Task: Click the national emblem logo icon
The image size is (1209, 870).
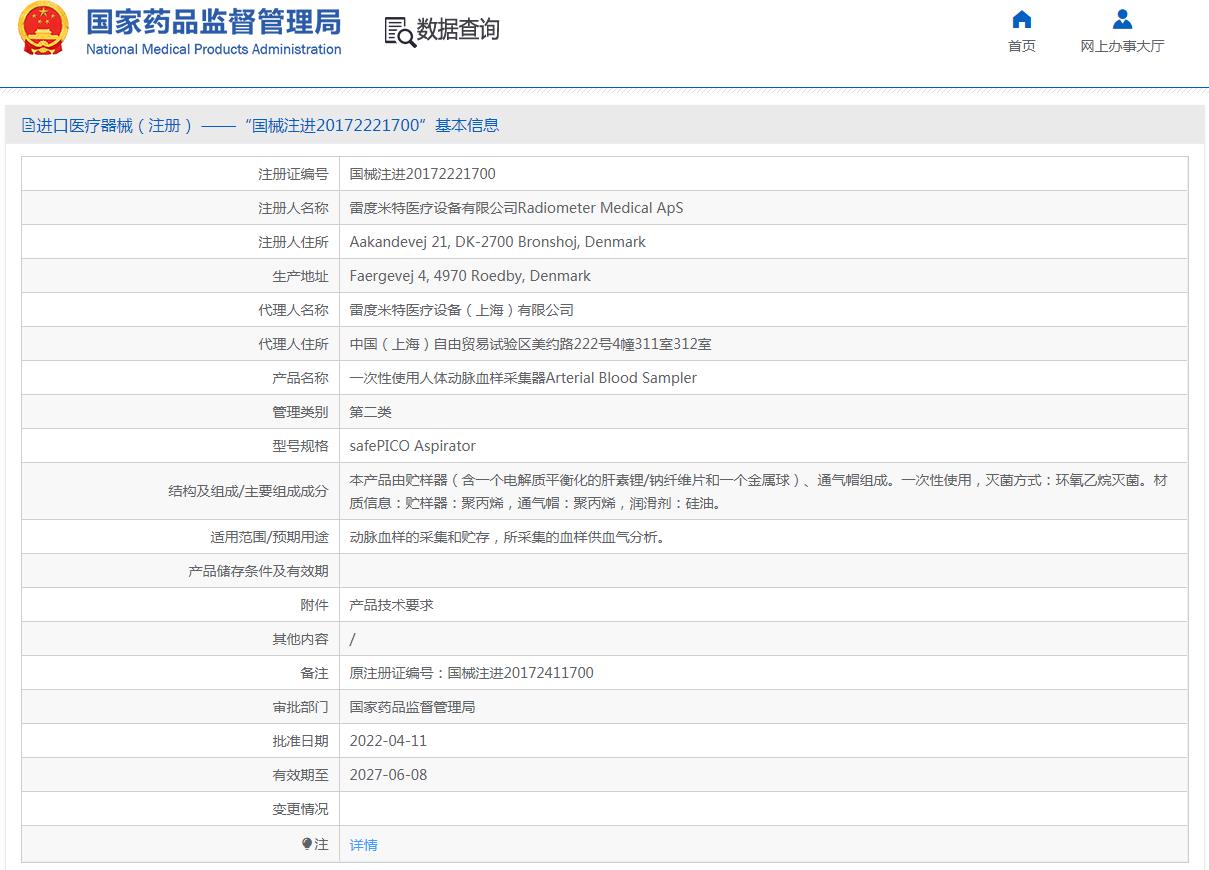Action: (x=44, y=29)
